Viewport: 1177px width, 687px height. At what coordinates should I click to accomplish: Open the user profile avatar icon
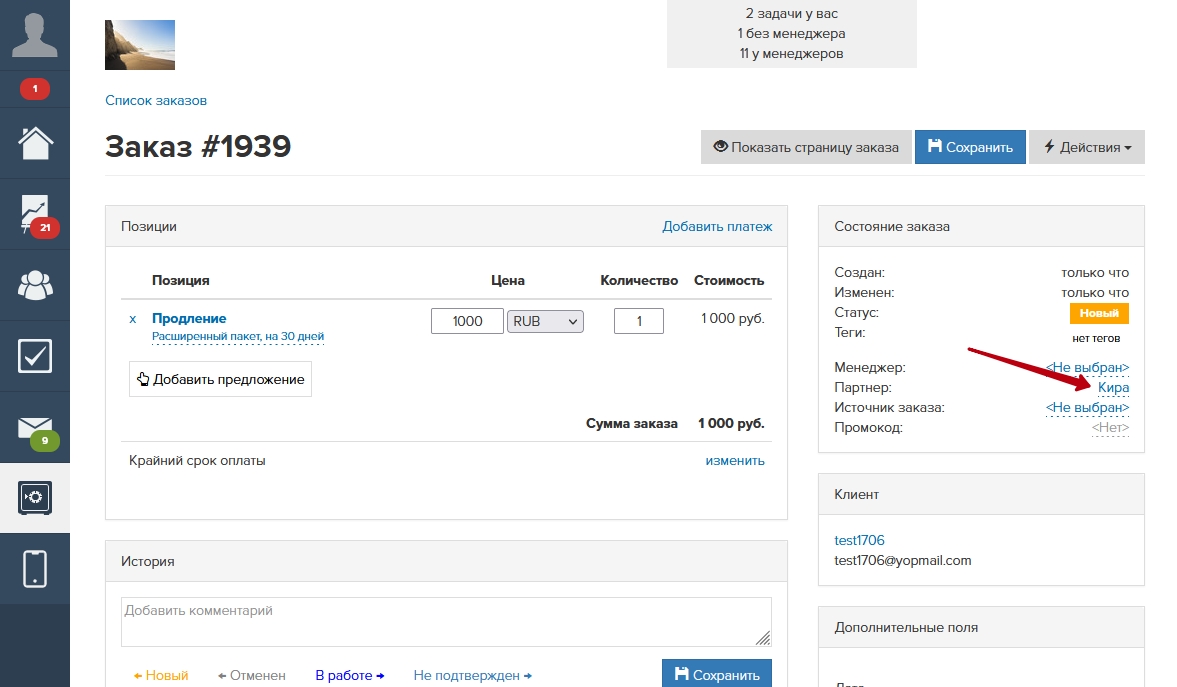coord(34,35)
